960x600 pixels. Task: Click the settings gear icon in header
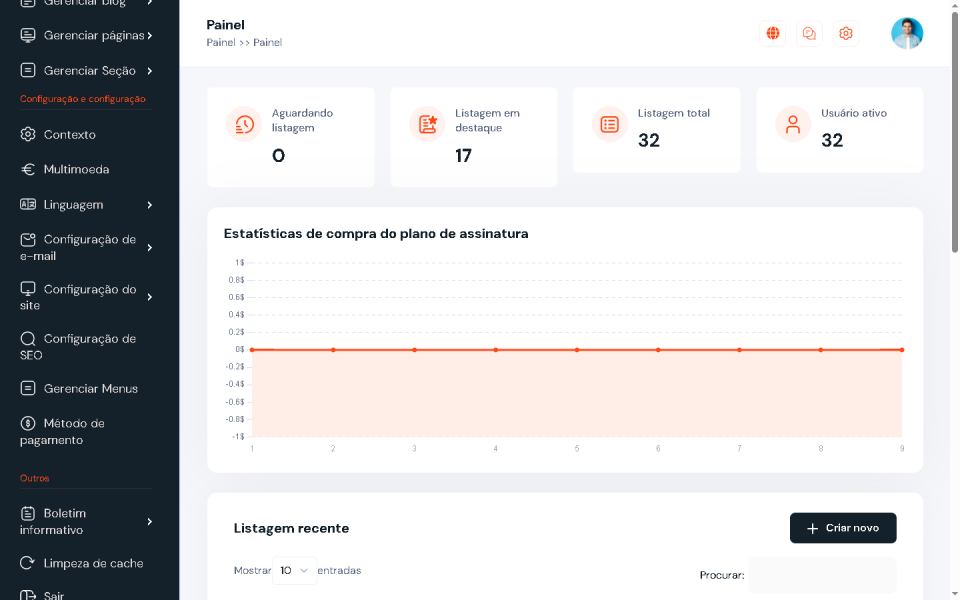tap(846, 34)
